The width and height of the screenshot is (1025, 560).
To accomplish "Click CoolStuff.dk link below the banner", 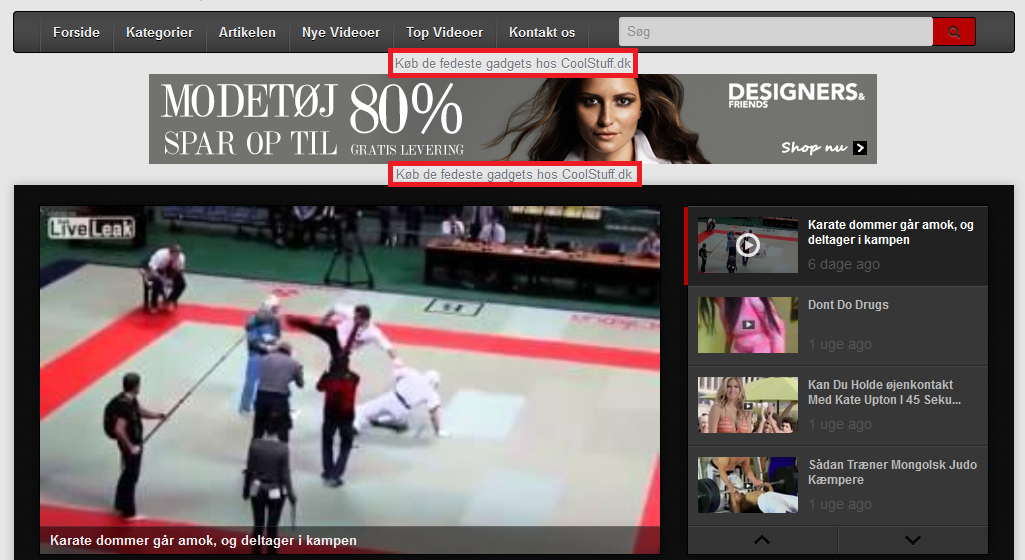I will tap(514, 175).
